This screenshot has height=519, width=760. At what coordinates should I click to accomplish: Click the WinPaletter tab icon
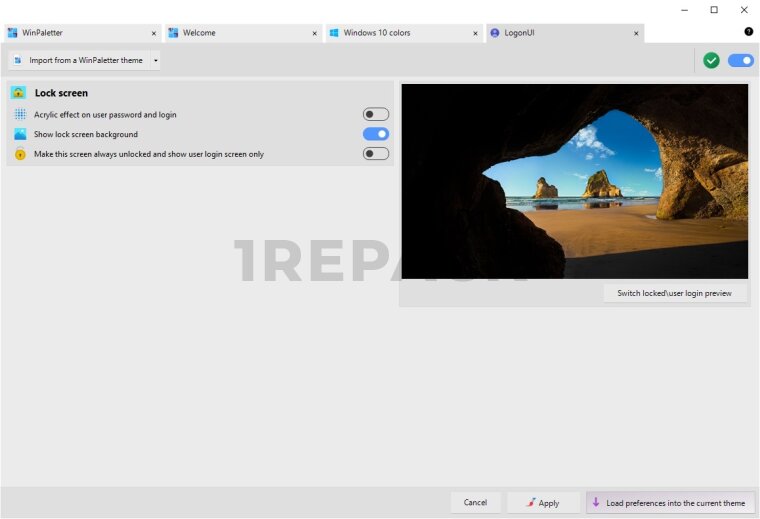coord(12,33)
